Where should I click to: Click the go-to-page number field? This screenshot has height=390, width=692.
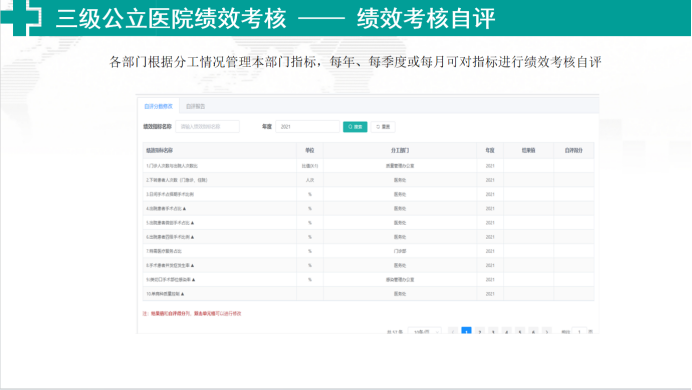[x=579, y=331]
